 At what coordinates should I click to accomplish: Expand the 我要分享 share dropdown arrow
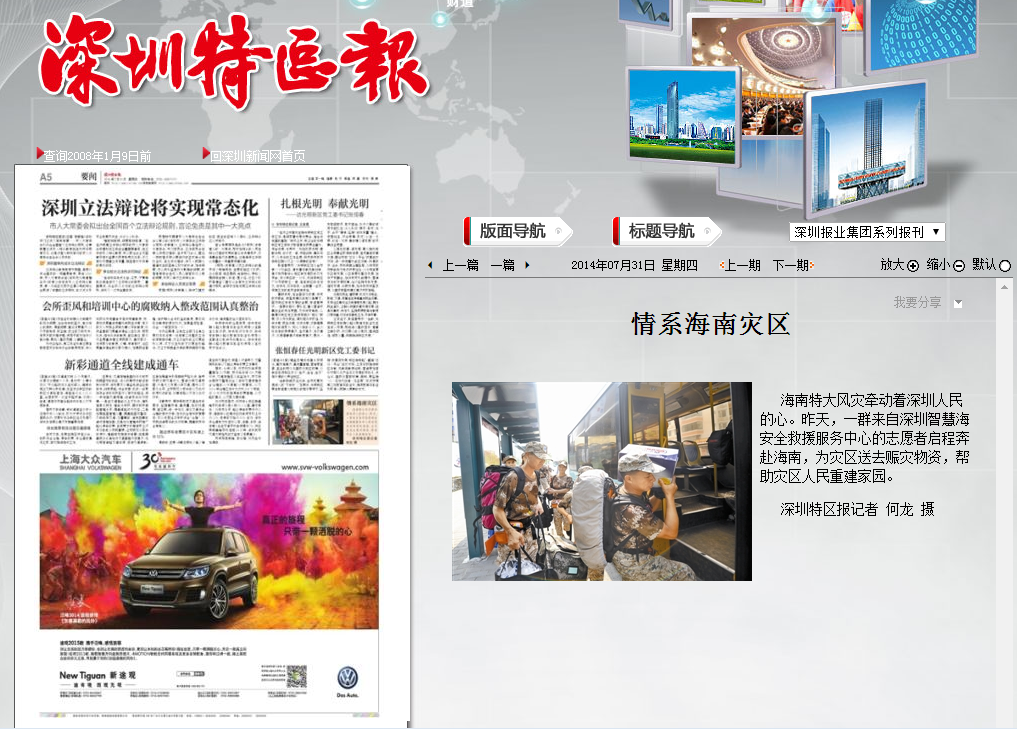tap(958, 303)
